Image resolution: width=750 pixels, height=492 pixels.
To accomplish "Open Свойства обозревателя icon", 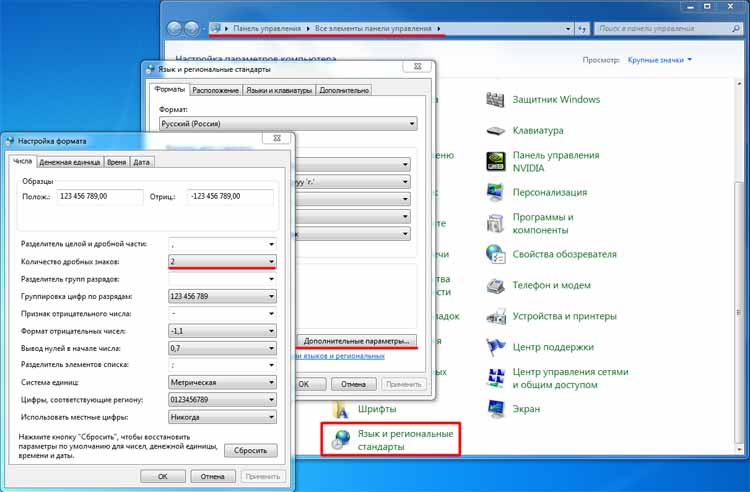I will click(495, 254).
